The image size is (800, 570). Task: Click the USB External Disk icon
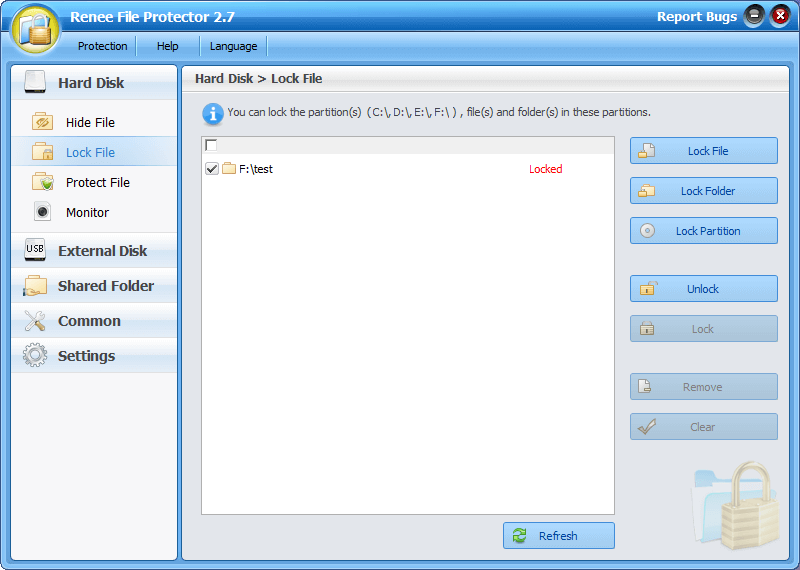(x=35, y=250)
